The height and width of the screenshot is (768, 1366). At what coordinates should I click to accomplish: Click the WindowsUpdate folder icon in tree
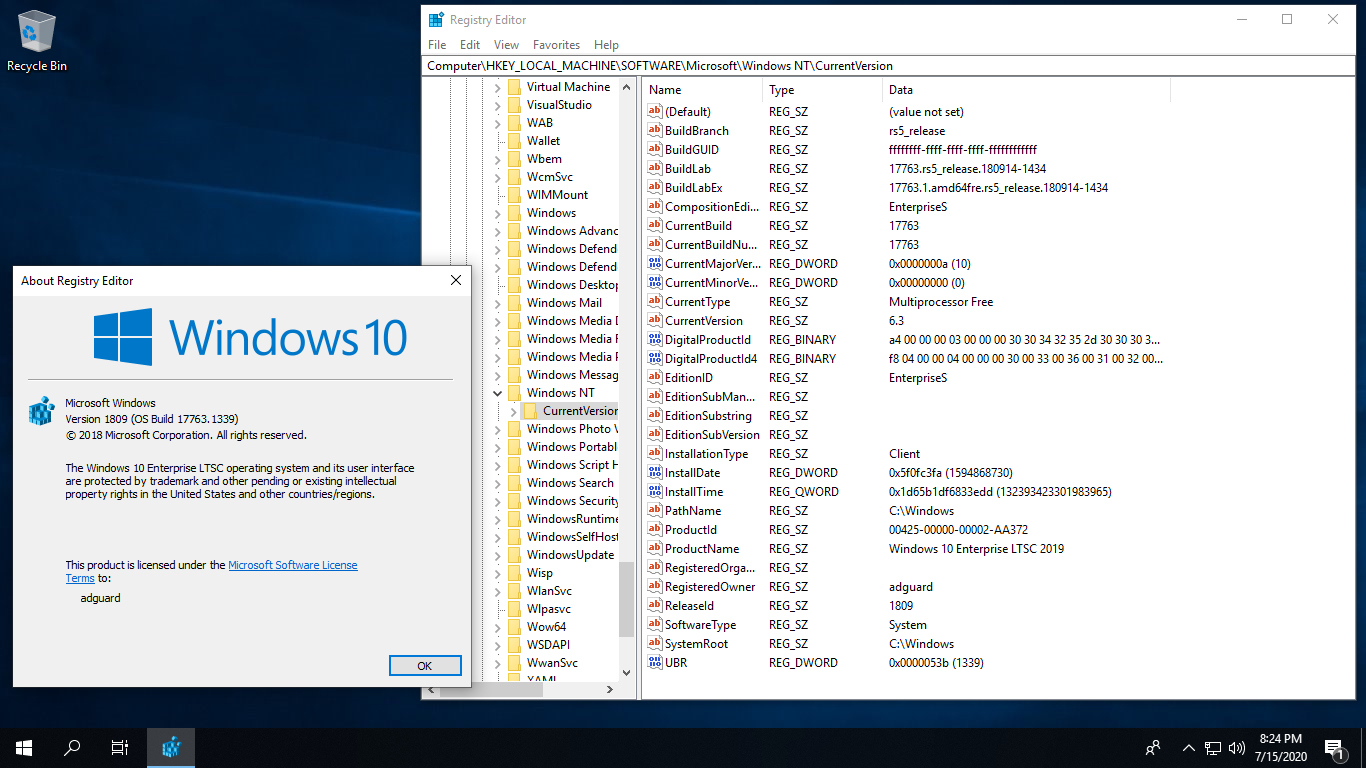point(514,555)
